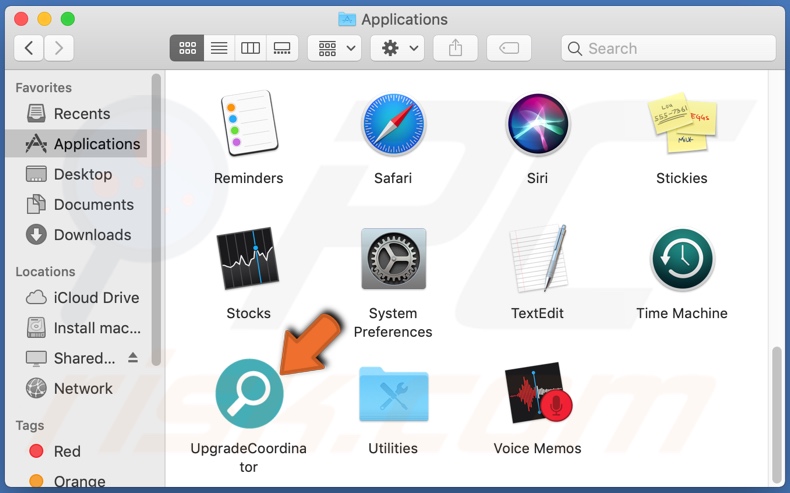Select the TextEdit app icon
Viewport: 790px width, 493px height.
tap(538, 258)
